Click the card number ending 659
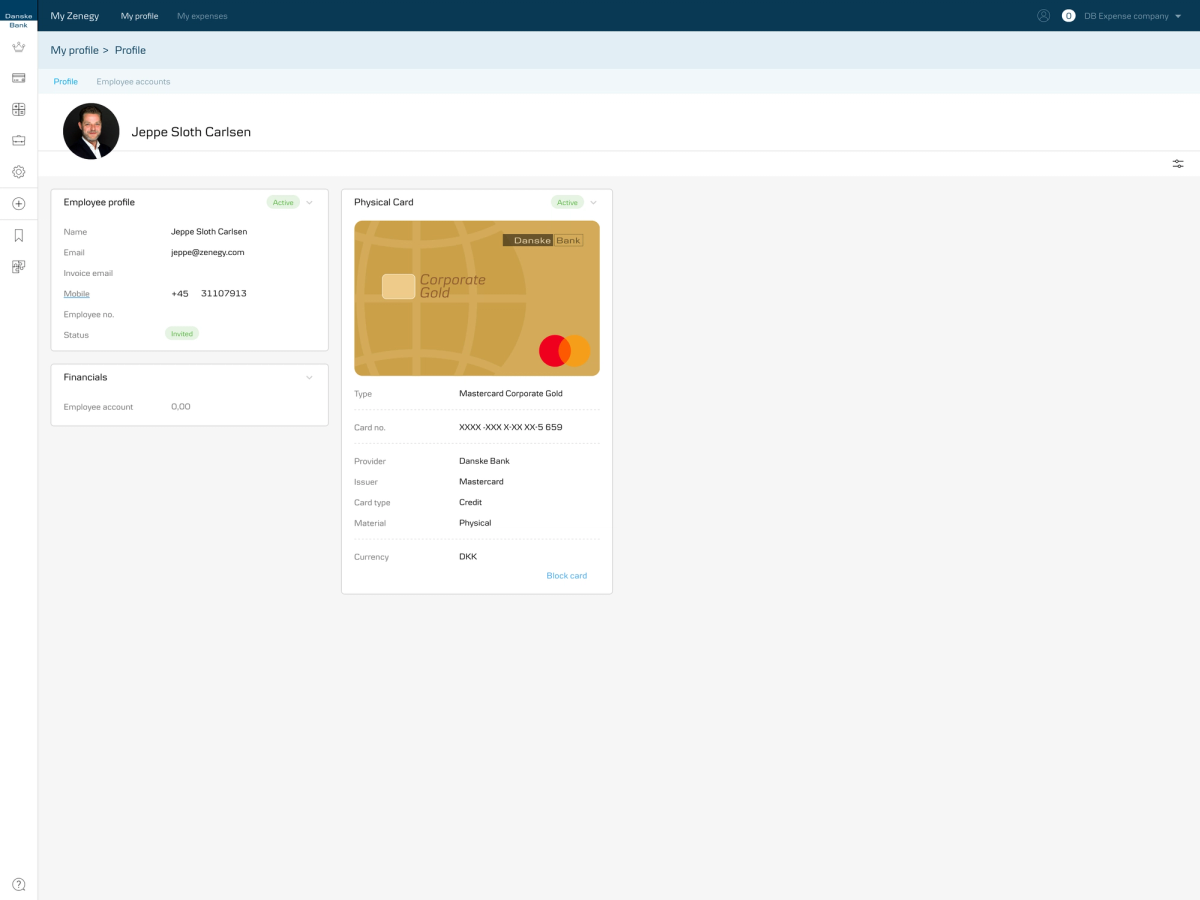This screenshot has width=1200, height=900. (511, 427)
